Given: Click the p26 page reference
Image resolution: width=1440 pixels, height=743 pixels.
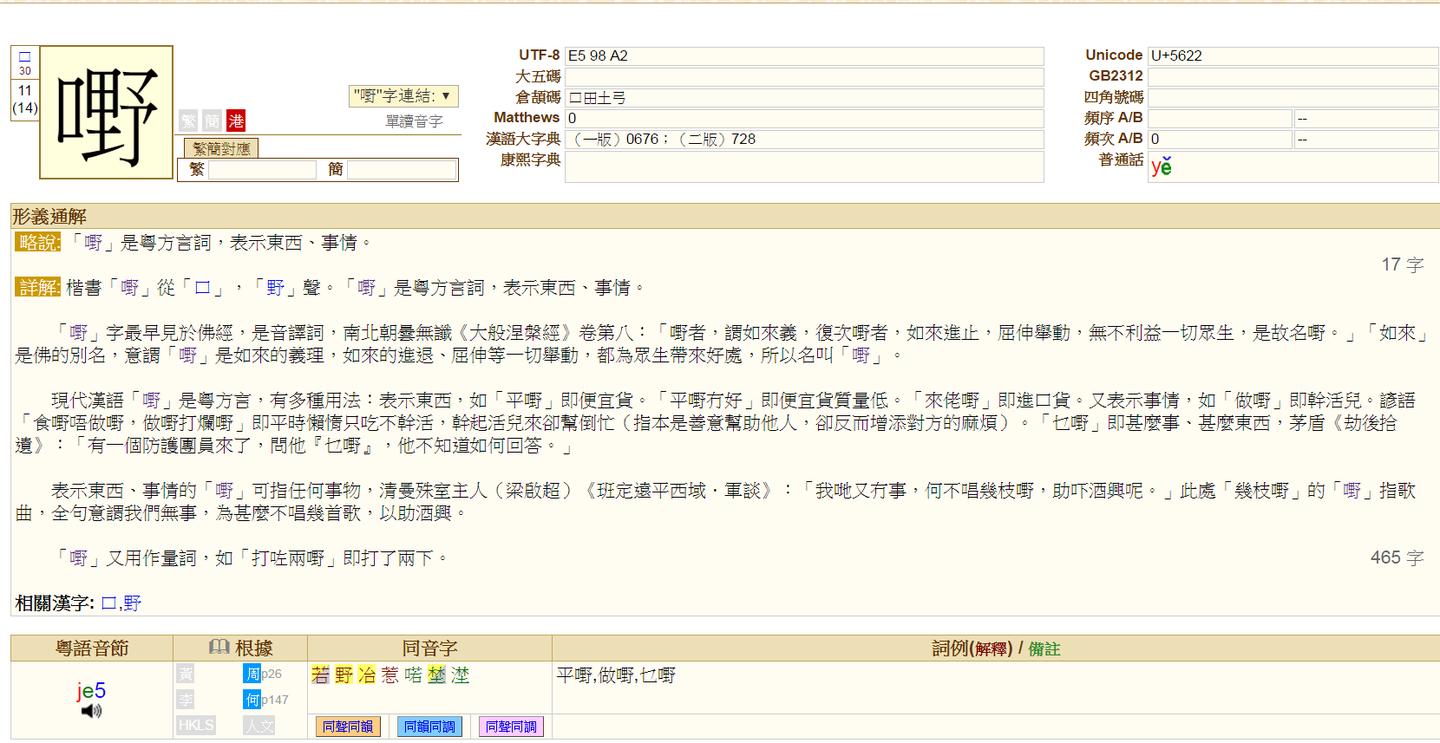Looking at the screenshot, I should pos(272,675).
